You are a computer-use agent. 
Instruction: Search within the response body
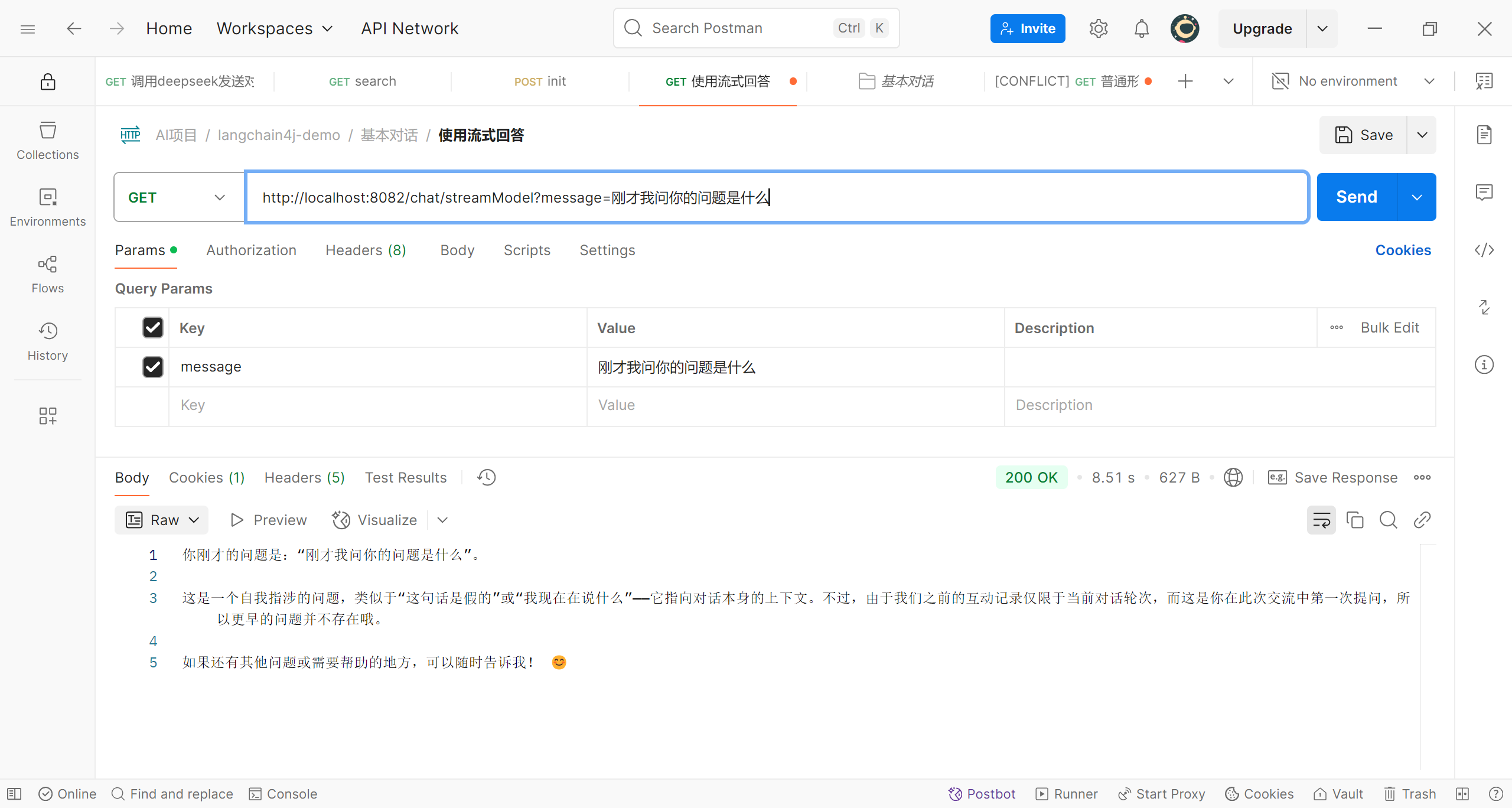(1388, 520)
